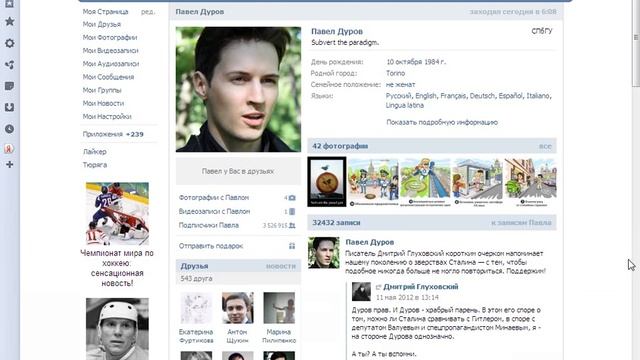The height and width of the screenshot is (360, 640).
Task: Click the video icon beside Видеозаписи с Павлом
Action: pyautogui.click(x=292, y=211)
